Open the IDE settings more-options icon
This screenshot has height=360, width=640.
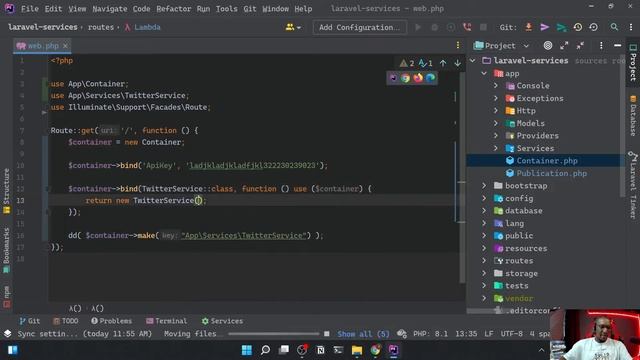coord(631,27)
